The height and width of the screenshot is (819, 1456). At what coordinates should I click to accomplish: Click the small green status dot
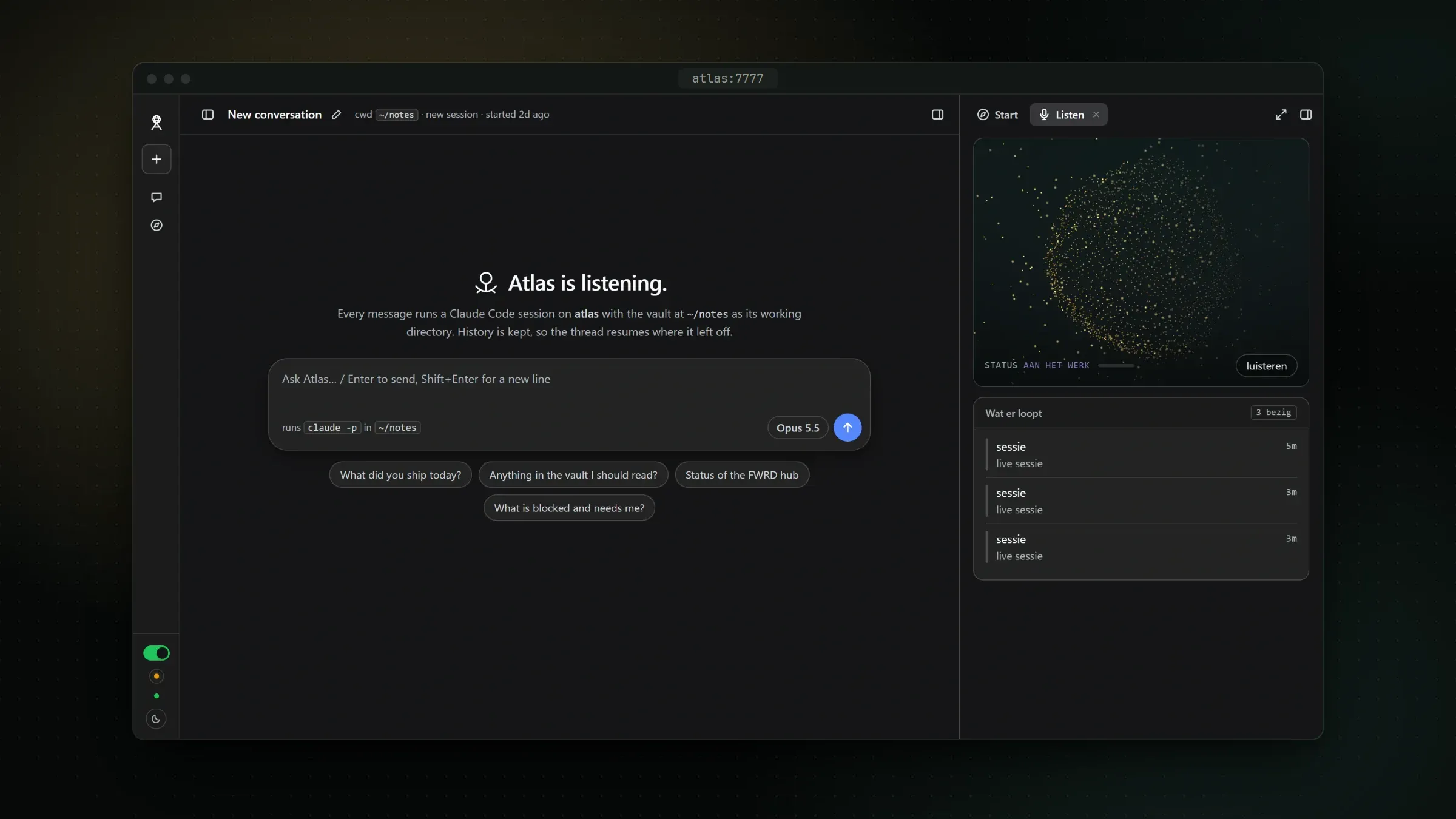tap(157, 696)
